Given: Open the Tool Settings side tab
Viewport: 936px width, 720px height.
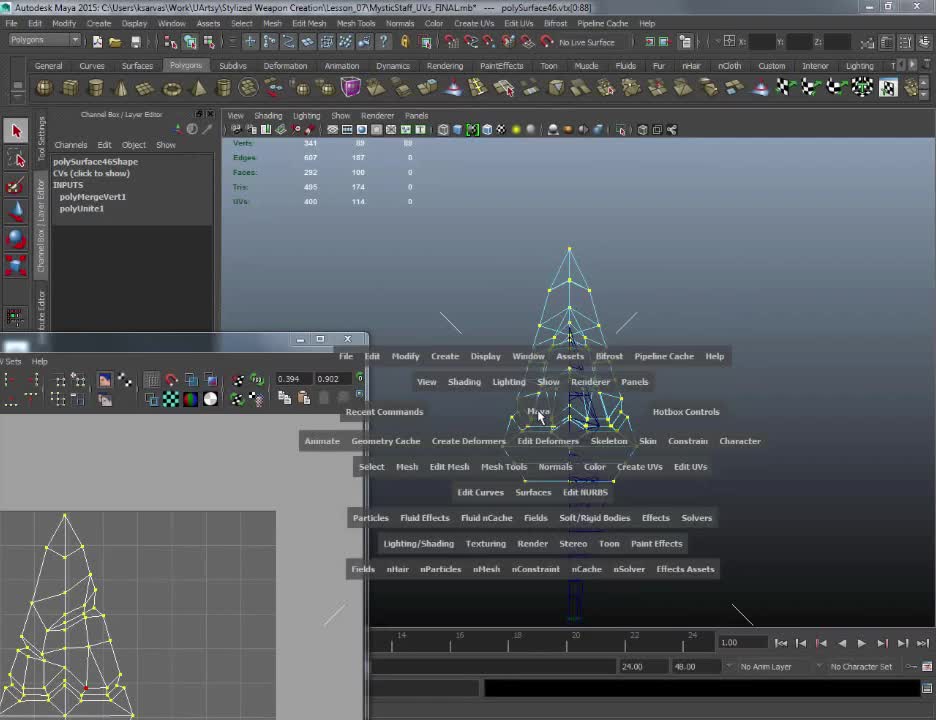Looking at the screenshot, I should coord(41,139).
